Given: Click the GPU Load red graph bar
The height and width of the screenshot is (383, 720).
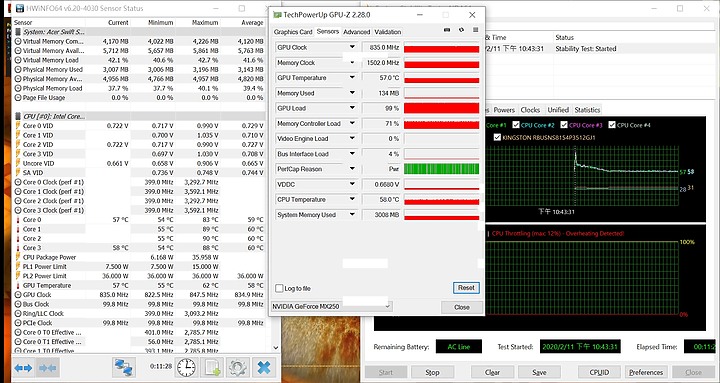Looking at the screenshot, I should coord(441,108).
